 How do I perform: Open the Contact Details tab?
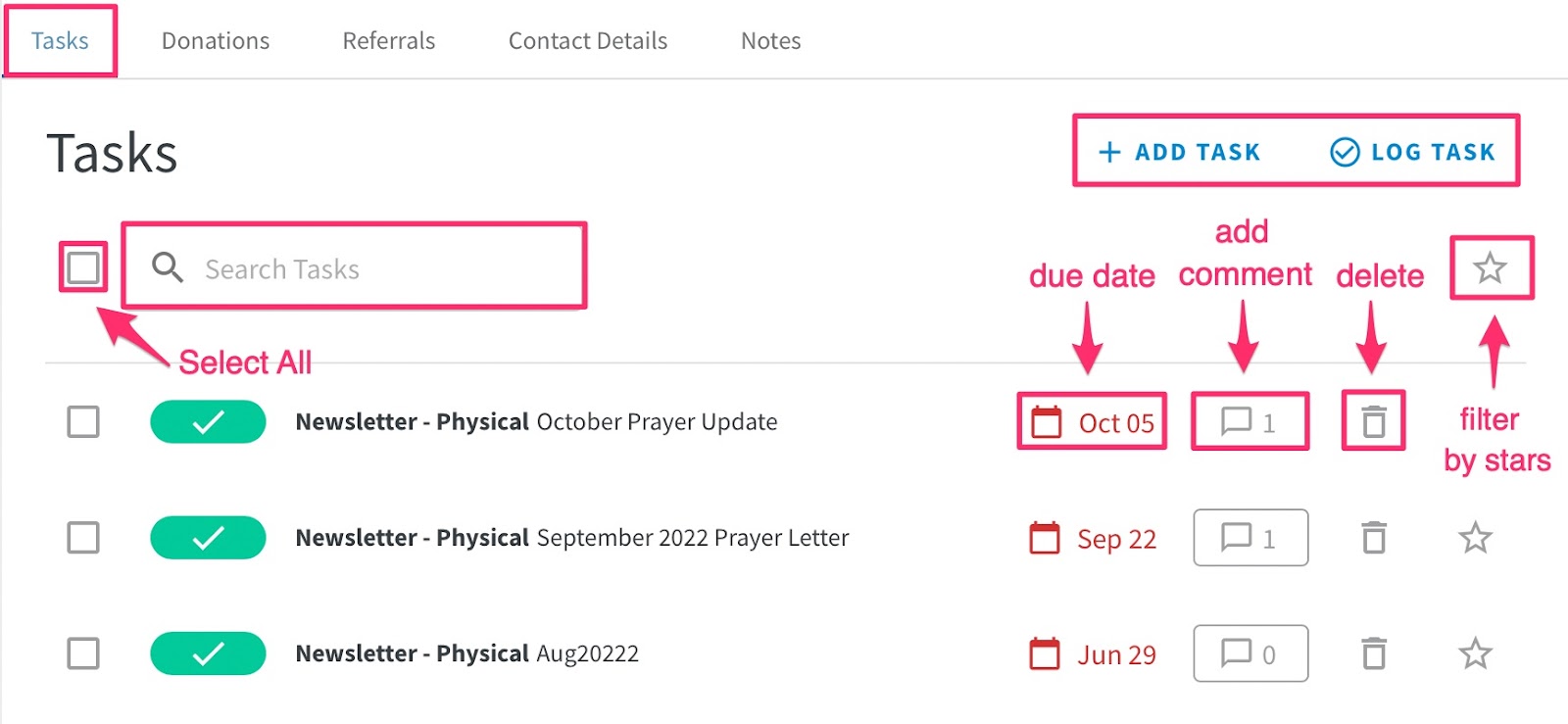[x=588, y=40]
